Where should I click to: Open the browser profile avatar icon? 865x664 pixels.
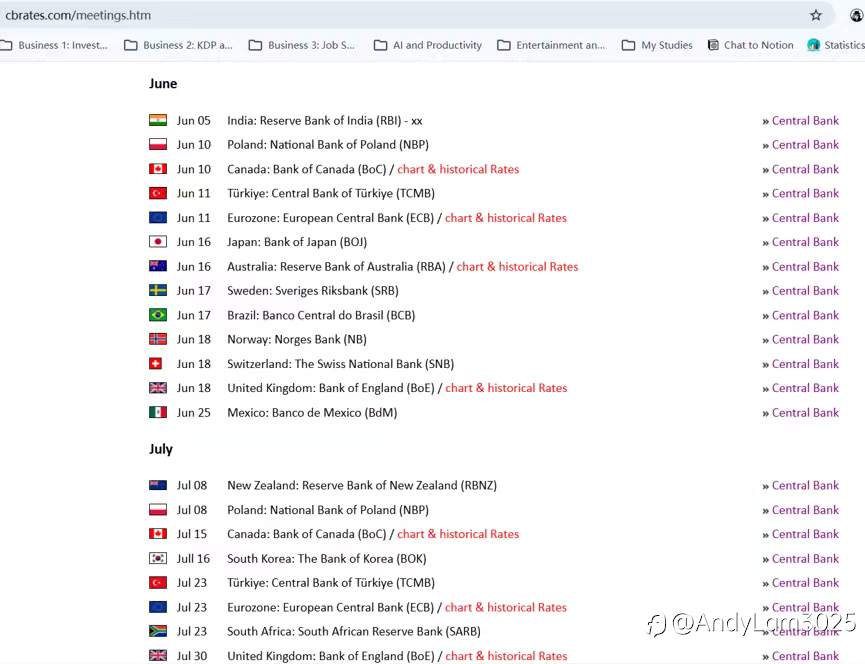[x=857, y=15]
